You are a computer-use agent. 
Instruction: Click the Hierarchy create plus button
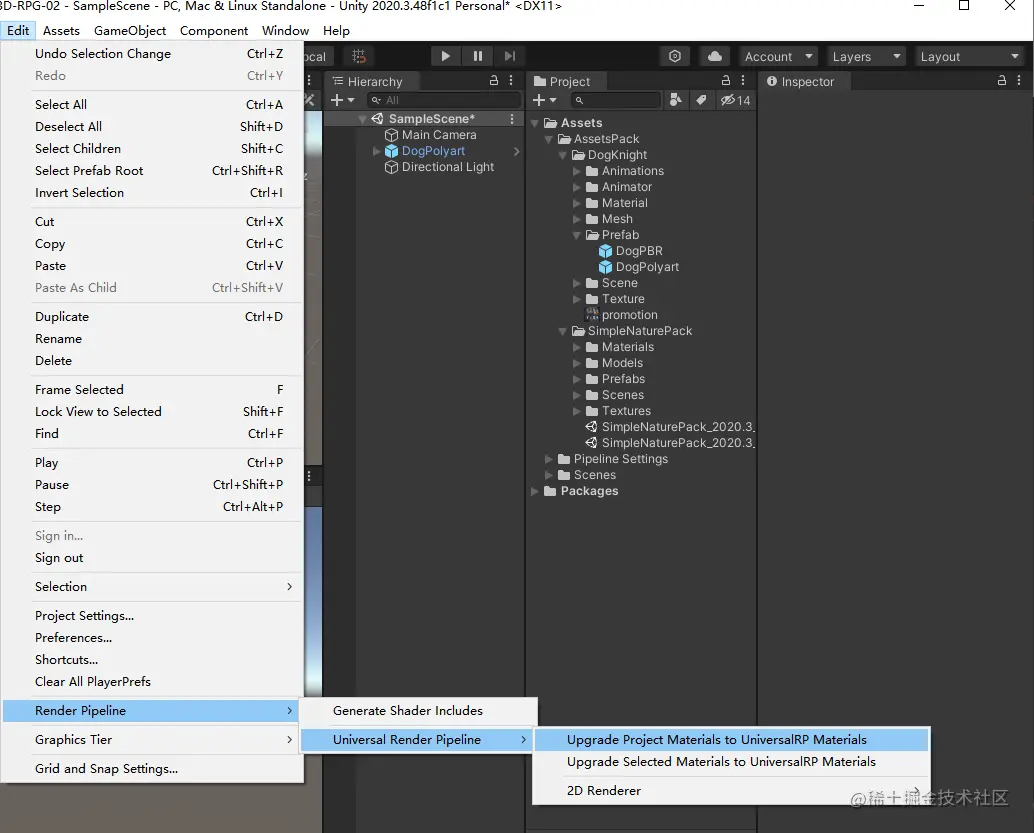342,100
